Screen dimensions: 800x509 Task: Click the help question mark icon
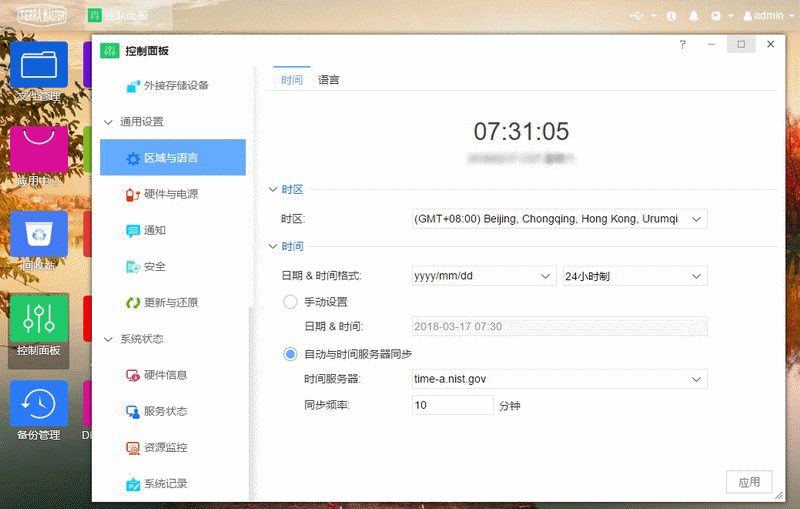point(683,44)
